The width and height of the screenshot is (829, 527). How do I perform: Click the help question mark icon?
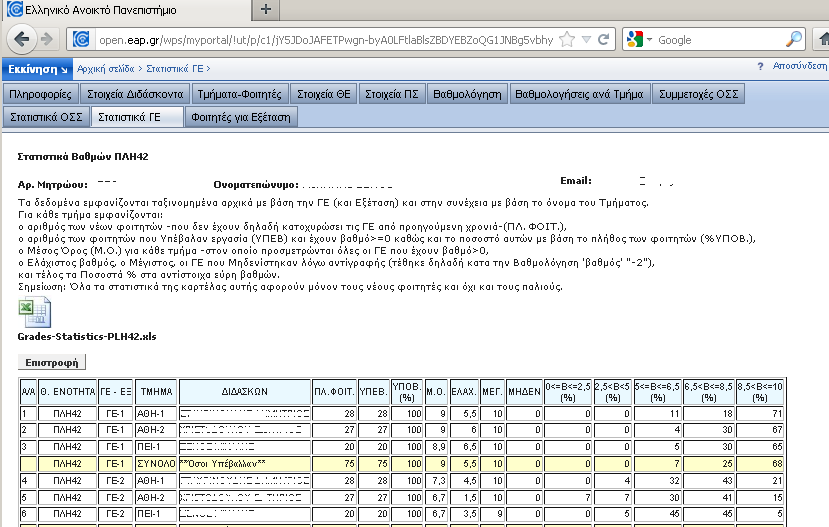pos(760,66)
